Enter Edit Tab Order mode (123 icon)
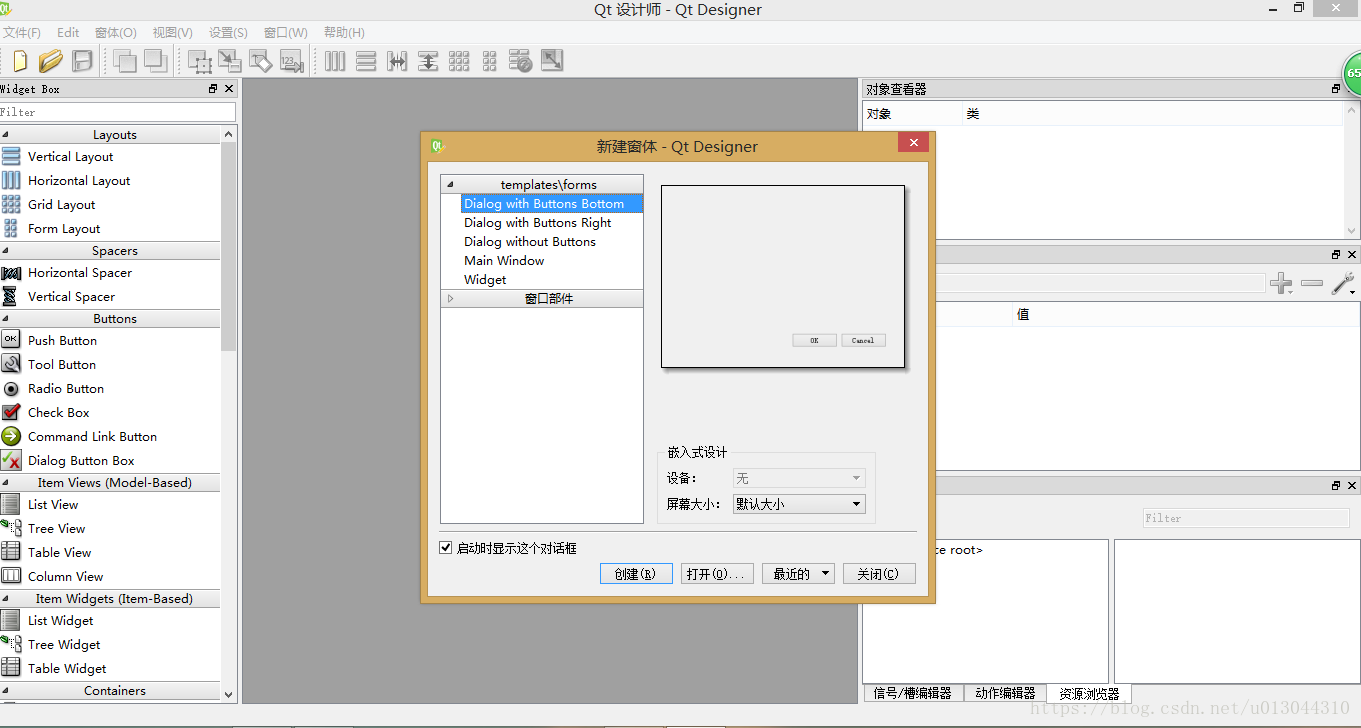Image resolution: width=1361 pixels, height=728 pixels. pos(292,60)
